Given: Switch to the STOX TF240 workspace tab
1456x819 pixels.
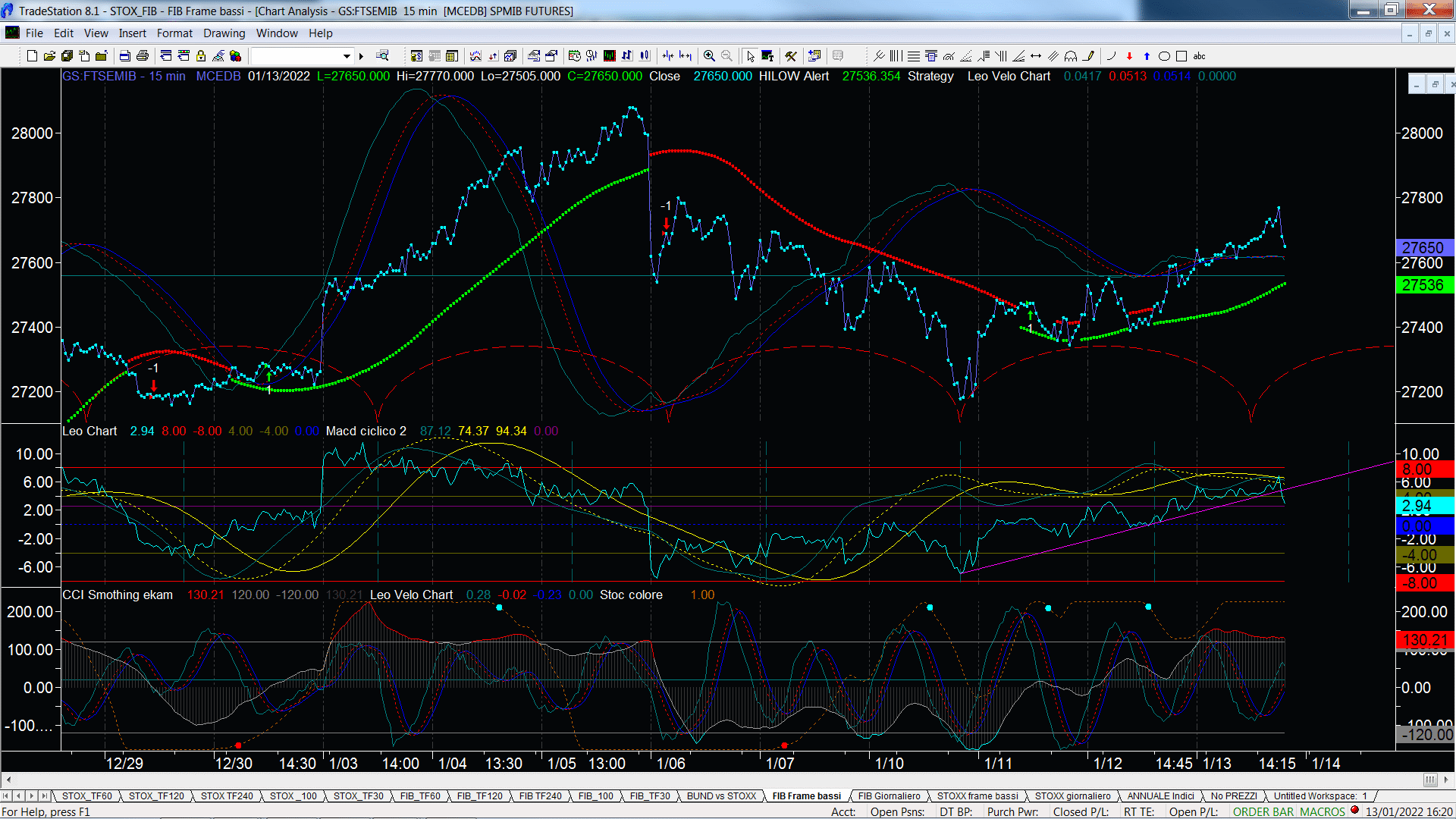Looking at the screenshot, I should [227, 795].
